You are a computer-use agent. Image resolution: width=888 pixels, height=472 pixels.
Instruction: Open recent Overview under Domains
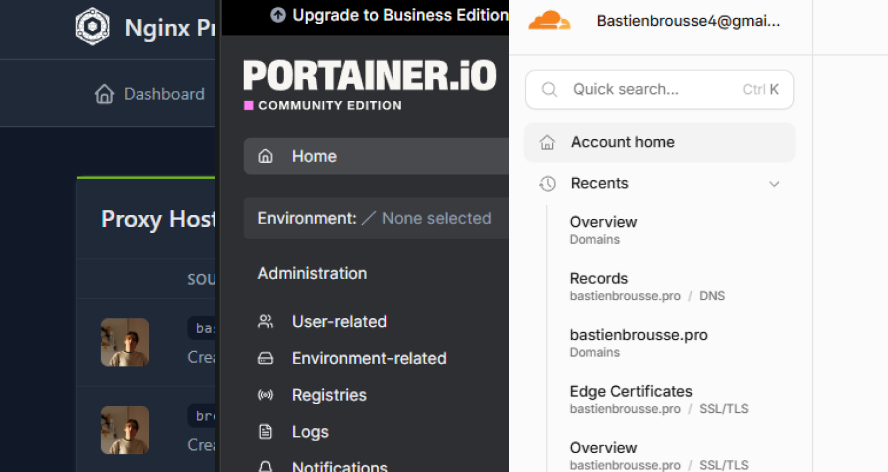click(603, 230)
